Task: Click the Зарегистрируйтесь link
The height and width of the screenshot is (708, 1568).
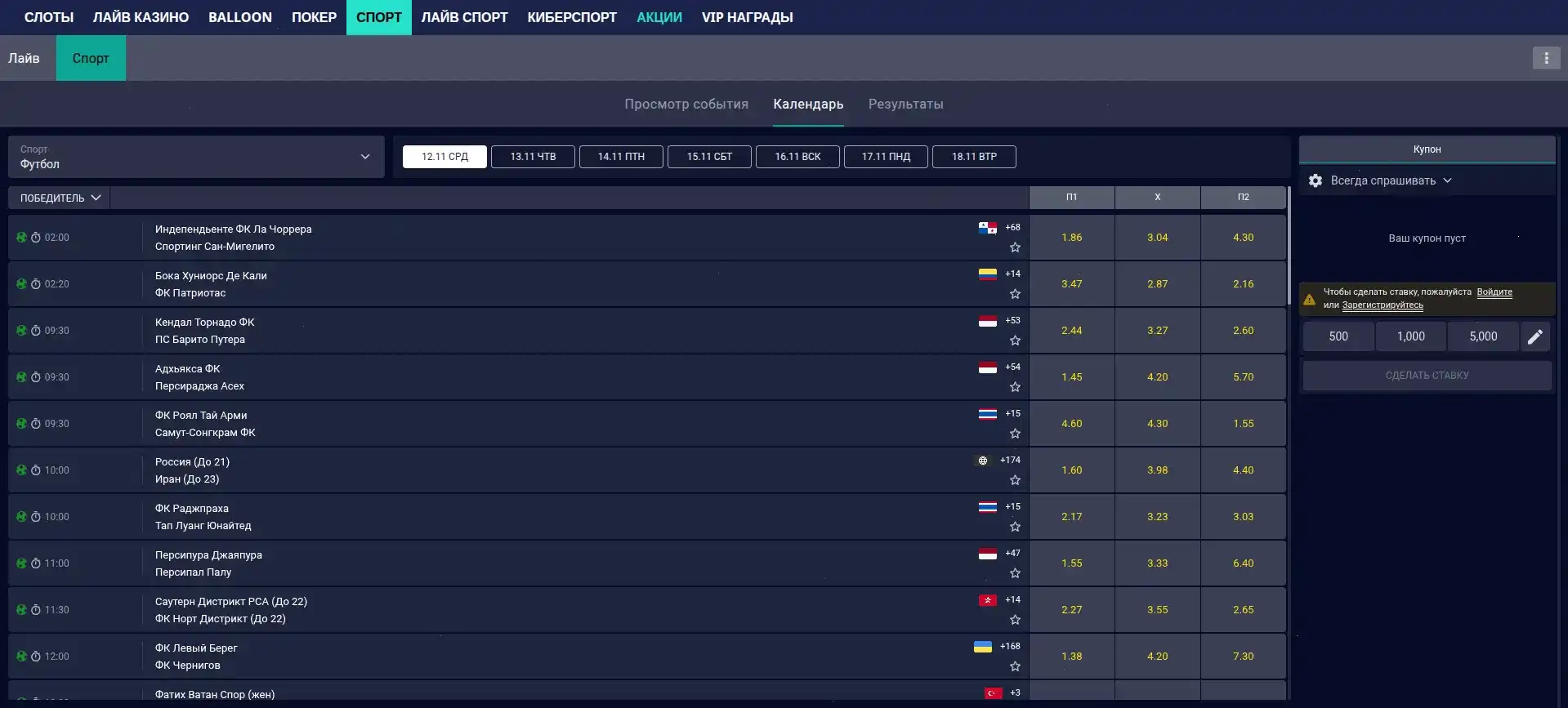Action: tap(1383, 305)
